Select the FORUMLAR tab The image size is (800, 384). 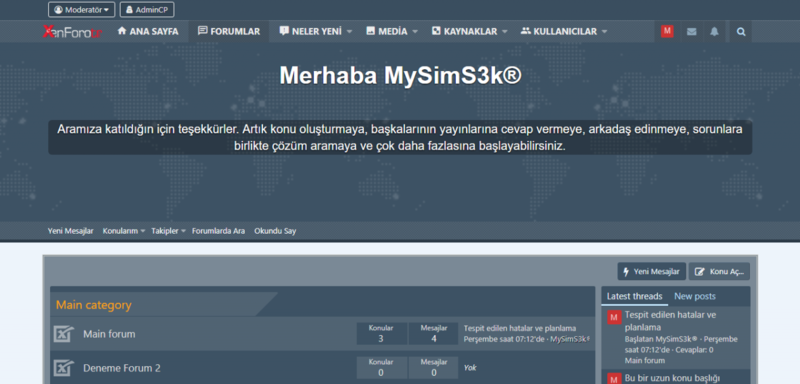tap(229, 32)
